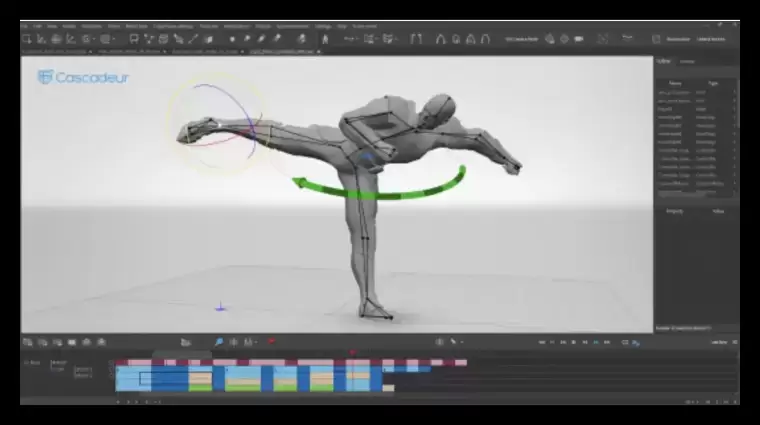The image size is (760, 425).
Task: Click the first icon in the timeline toolbar
Action: (28, 342)
